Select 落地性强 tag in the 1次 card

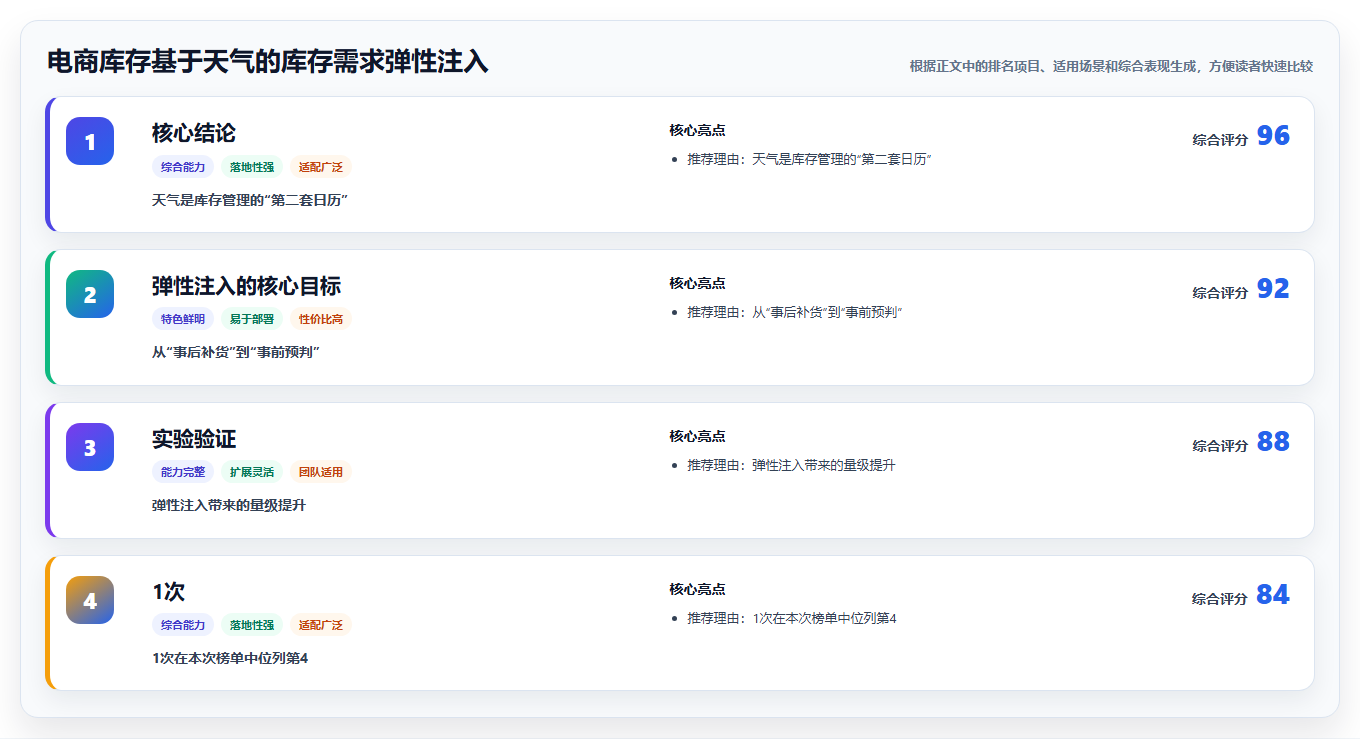[x=252, y=626]
